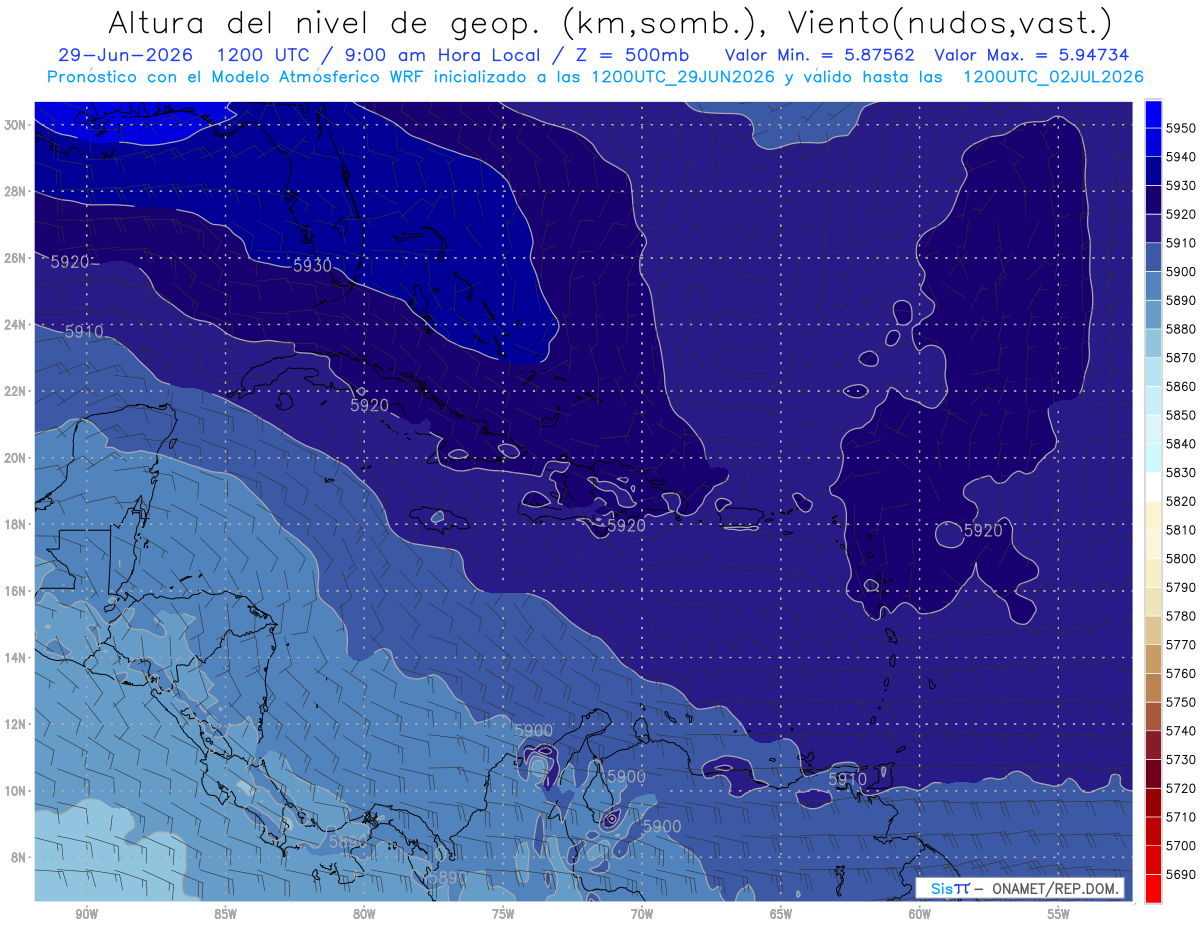Screen dimensions: 1200x927
Task: Click the '16N' latitude axis label
Action: click(x=15, y=591)
